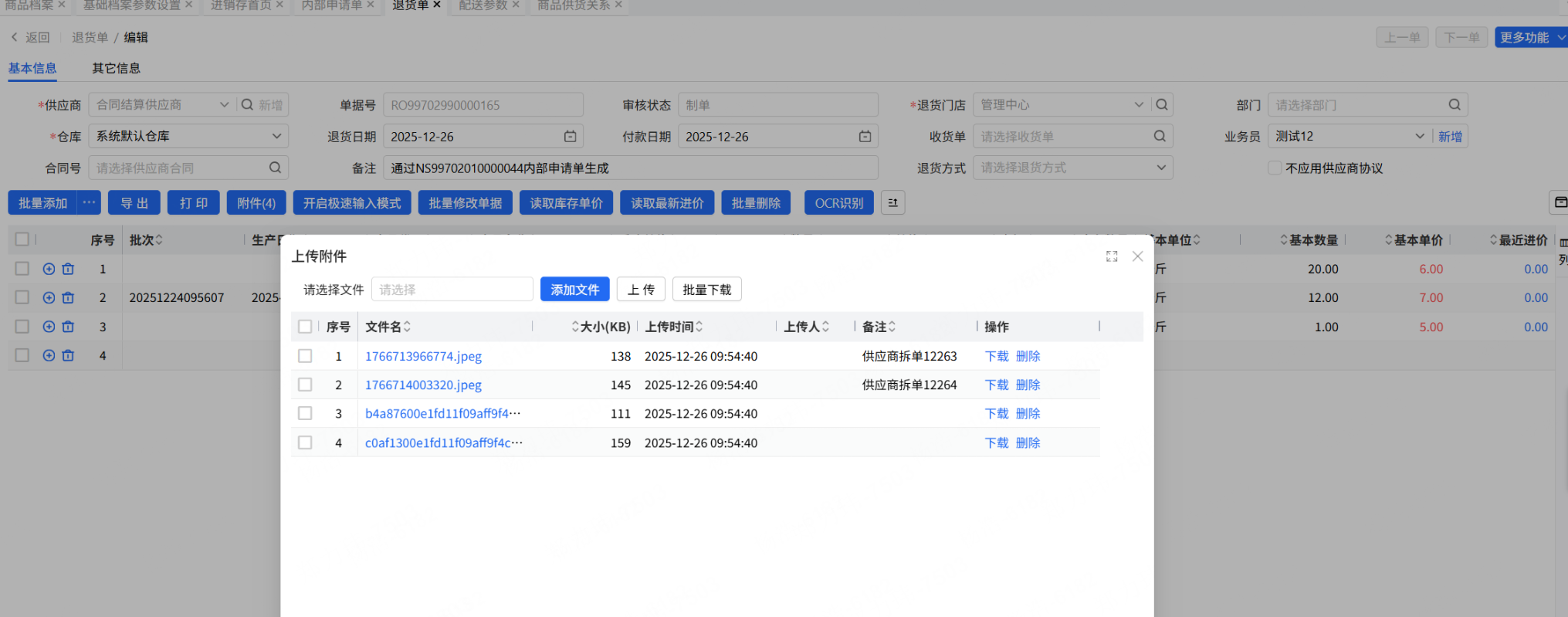Screen dimensions: 1568x617
Task: Click 下载 link for 1766714003320.jpeg
Action: coord(996,385)
